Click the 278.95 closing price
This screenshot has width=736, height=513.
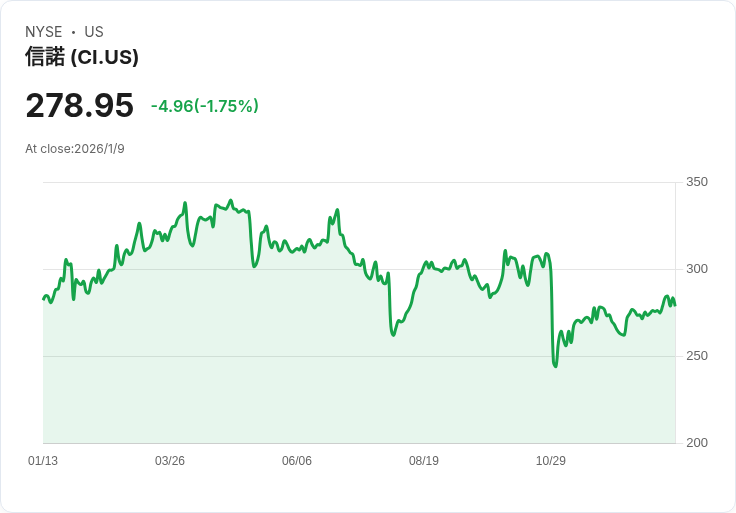79,106
